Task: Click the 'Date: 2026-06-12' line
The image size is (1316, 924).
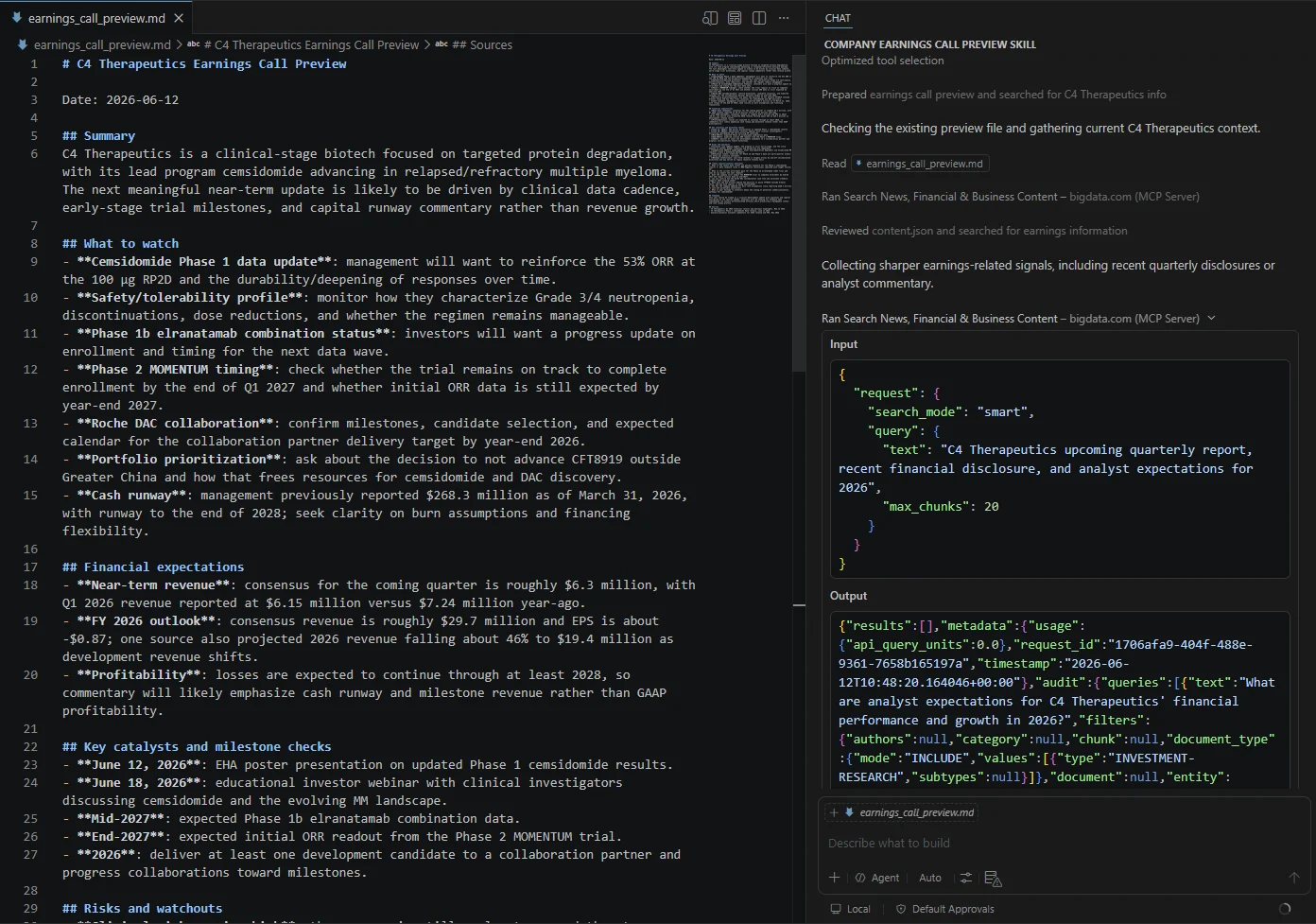Action: point(120,100)
